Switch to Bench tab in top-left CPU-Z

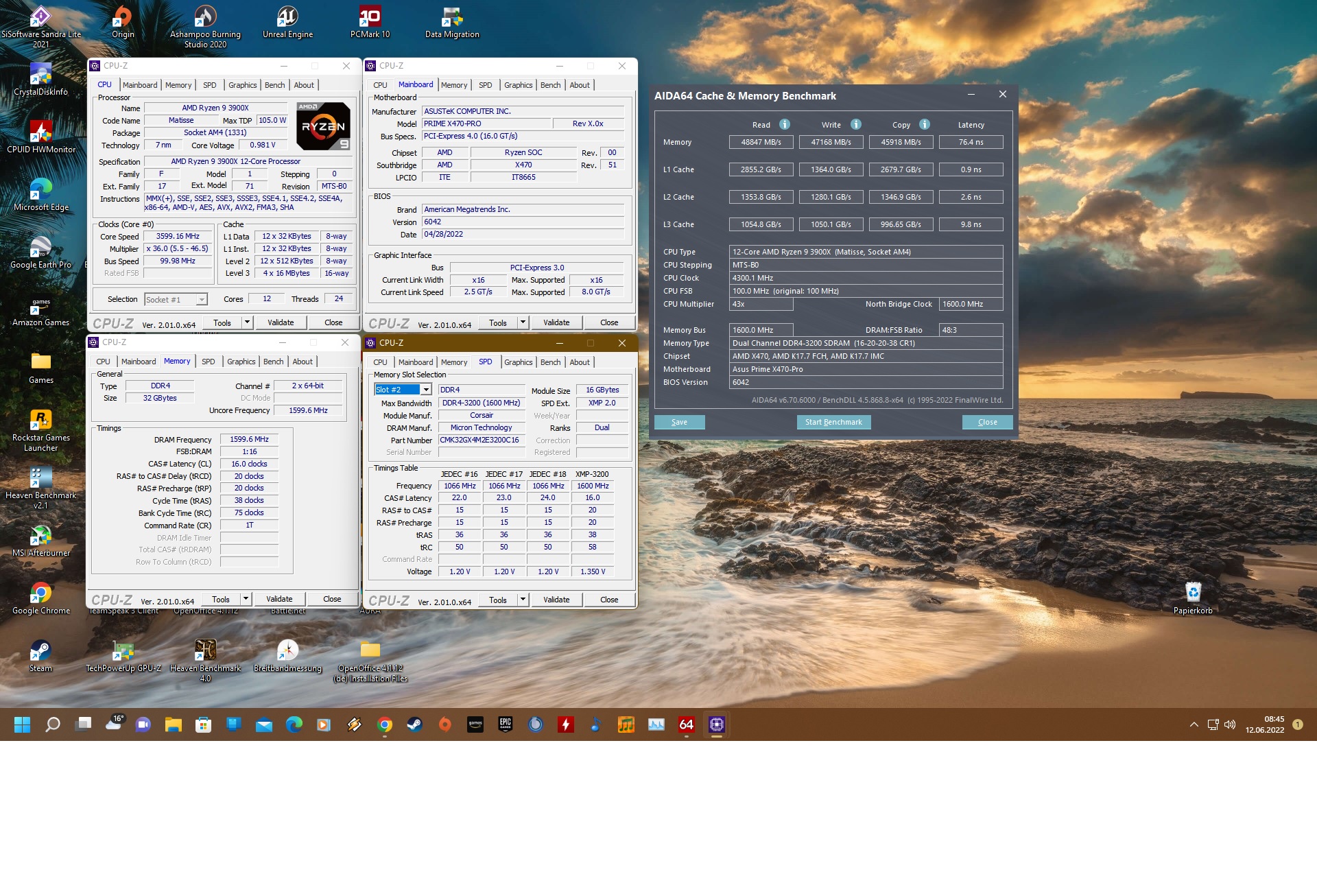pyautogui.click(x=274, y=85)
